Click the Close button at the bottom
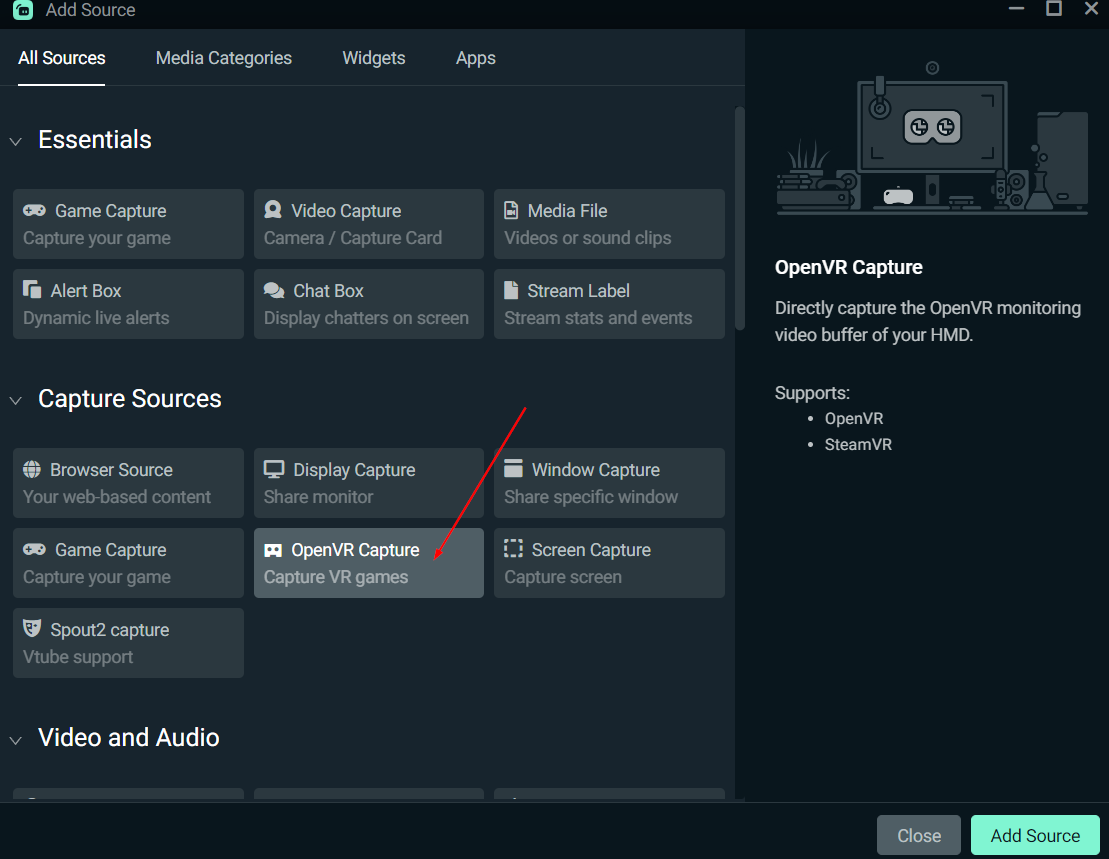 tap(918, 835)
